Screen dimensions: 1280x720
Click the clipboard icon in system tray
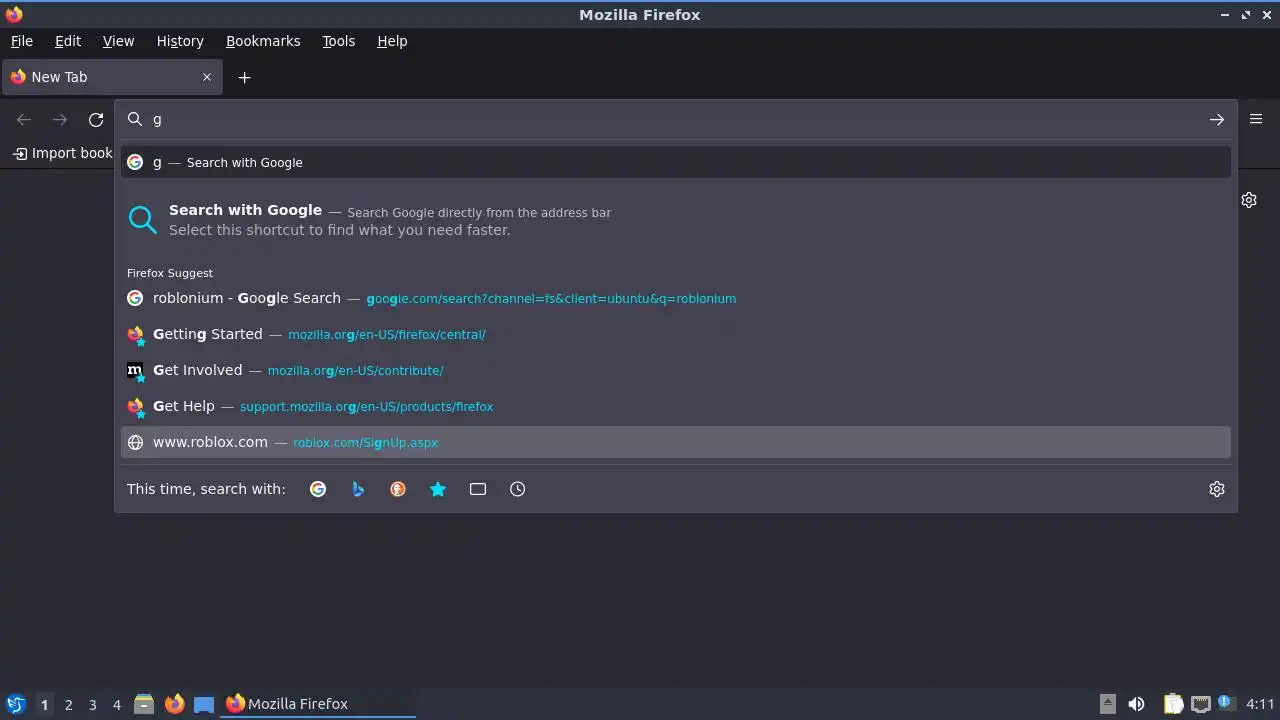point(1173,704)
